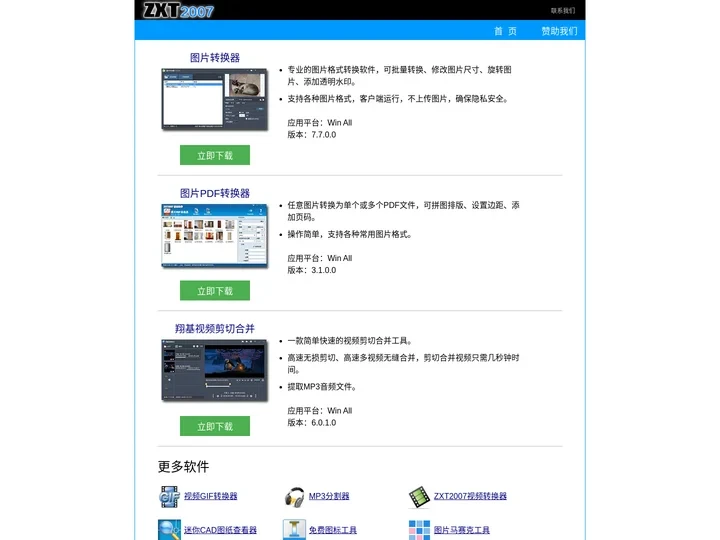The image size is (720, 540).
Task: Open the 赞助我们 menu item
Action: (x=559, y=31)
